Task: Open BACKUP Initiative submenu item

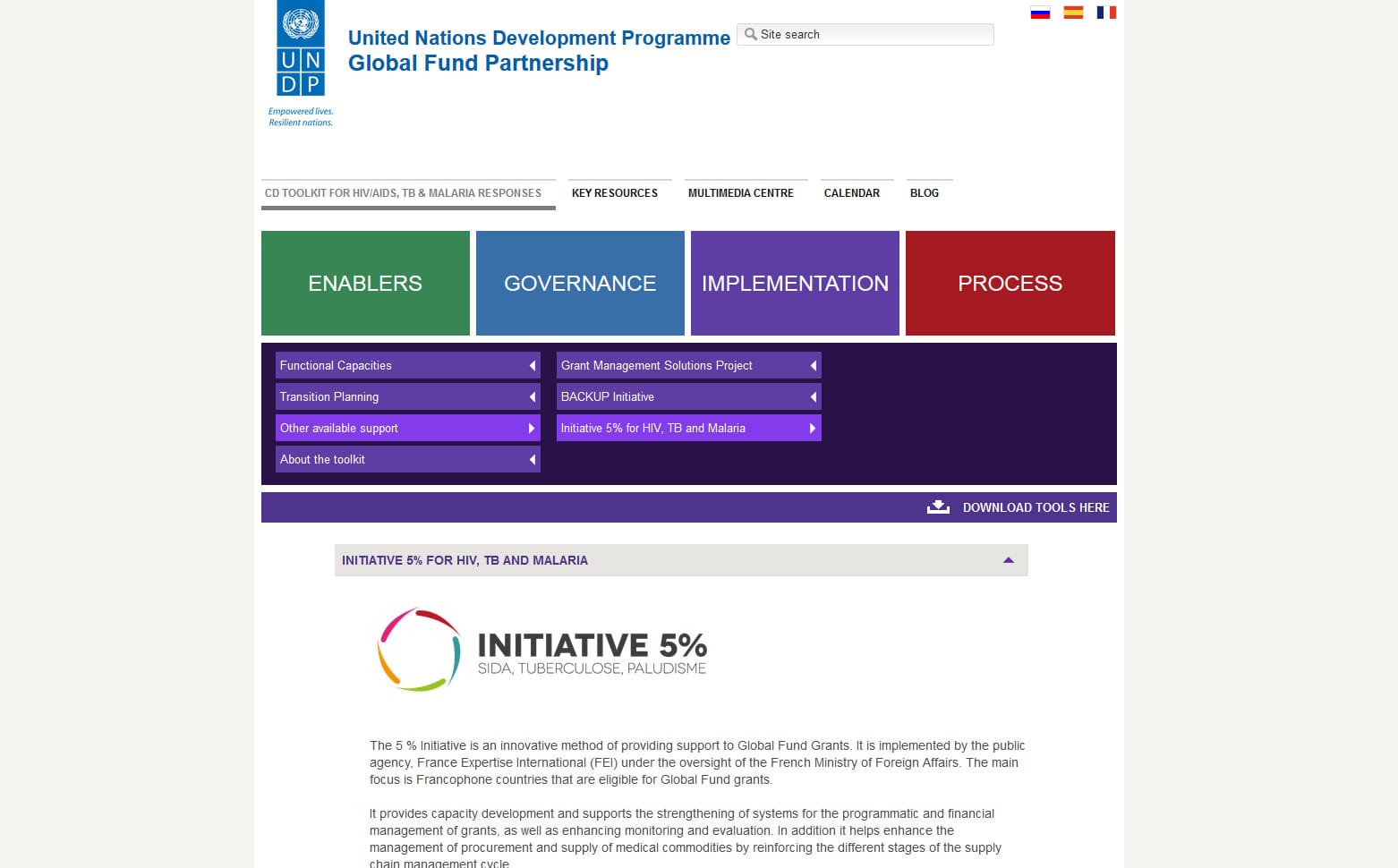Action: tap(689, 396)
